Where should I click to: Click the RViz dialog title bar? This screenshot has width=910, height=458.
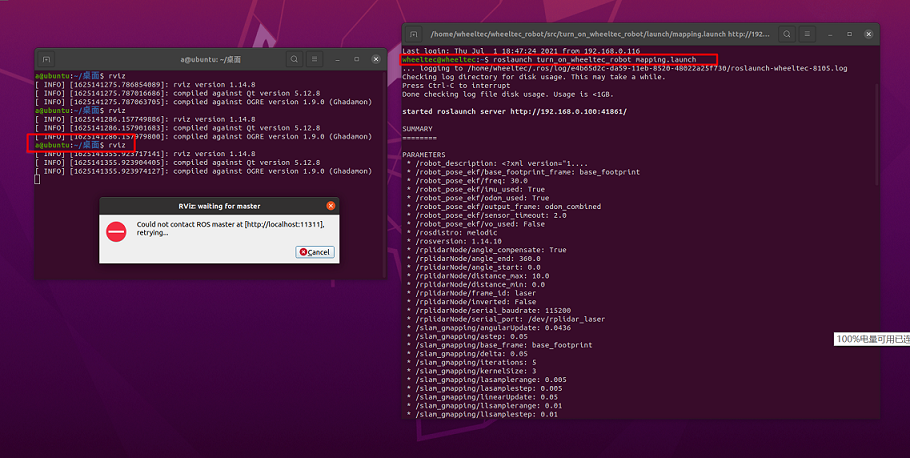(x=219, y=206)
